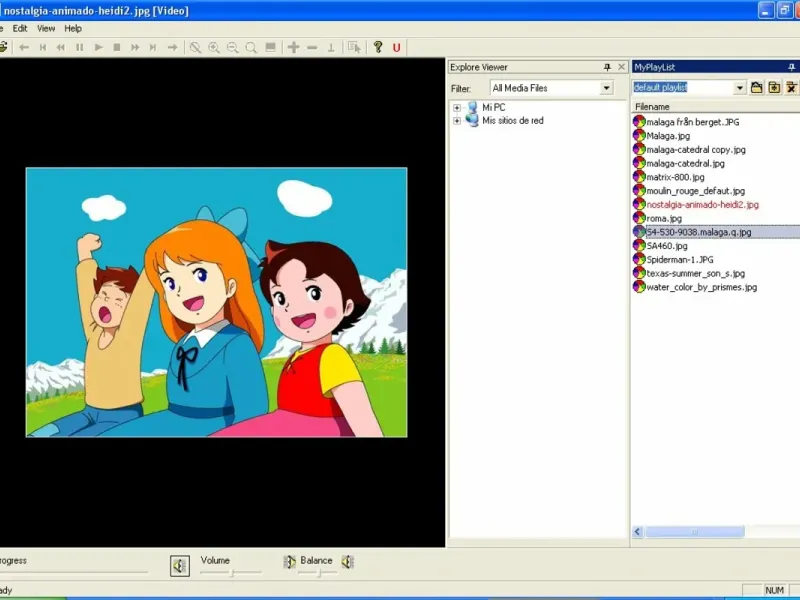Click the zoom in magnifier icon
Image resolution: width=800 pixels, height=600 pixels.
[214, 47]
